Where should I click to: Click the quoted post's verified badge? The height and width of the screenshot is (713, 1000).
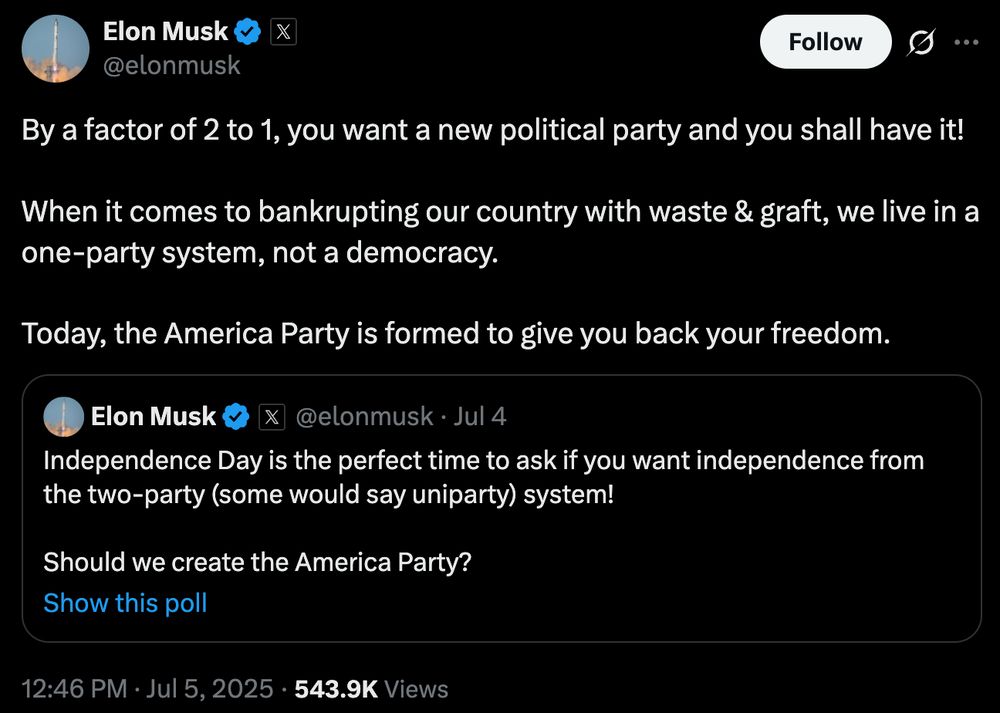[236, 416]
